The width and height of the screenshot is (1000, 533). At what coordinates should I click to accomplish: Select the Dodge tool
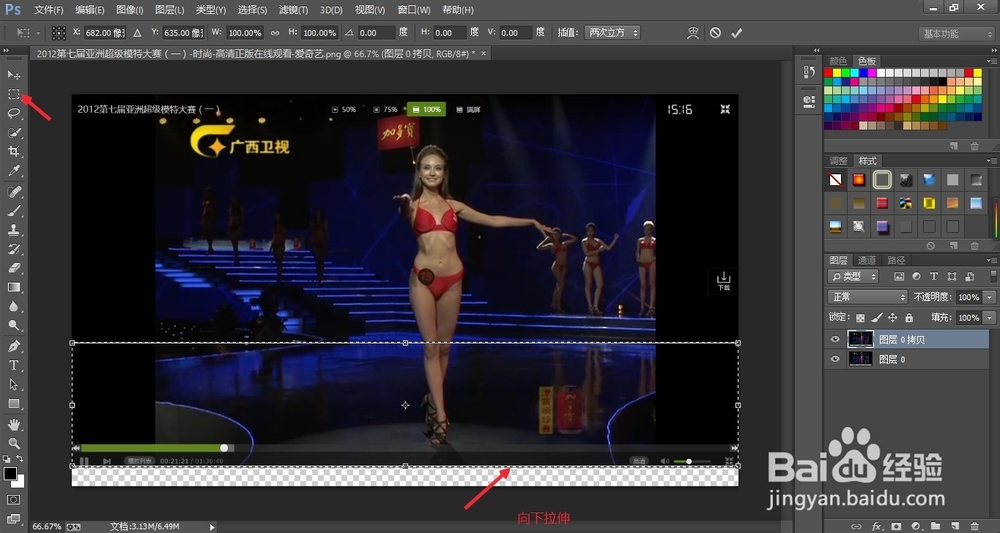pyautogui.click(x=13, y=326)
